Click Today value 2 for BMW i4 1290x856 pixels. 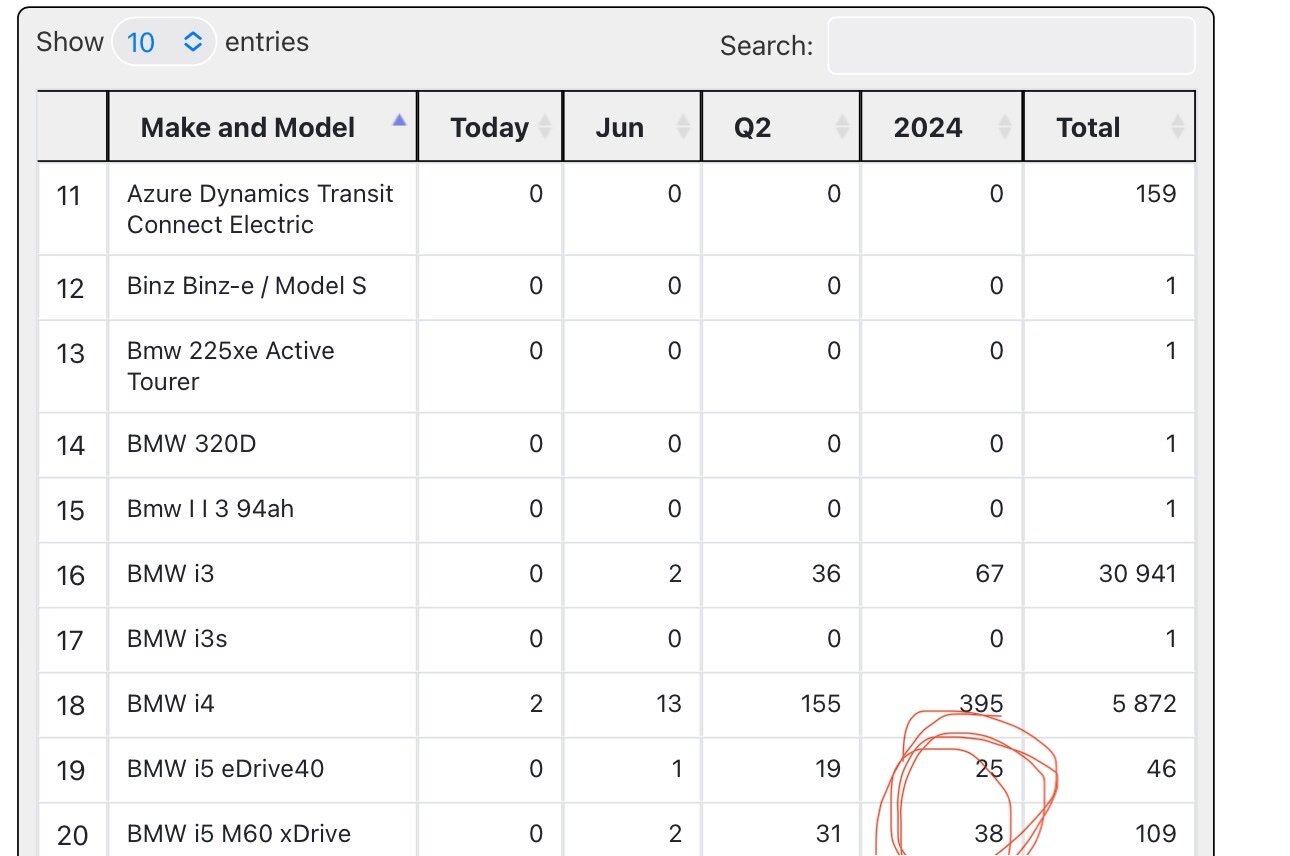tap(536, 703)
